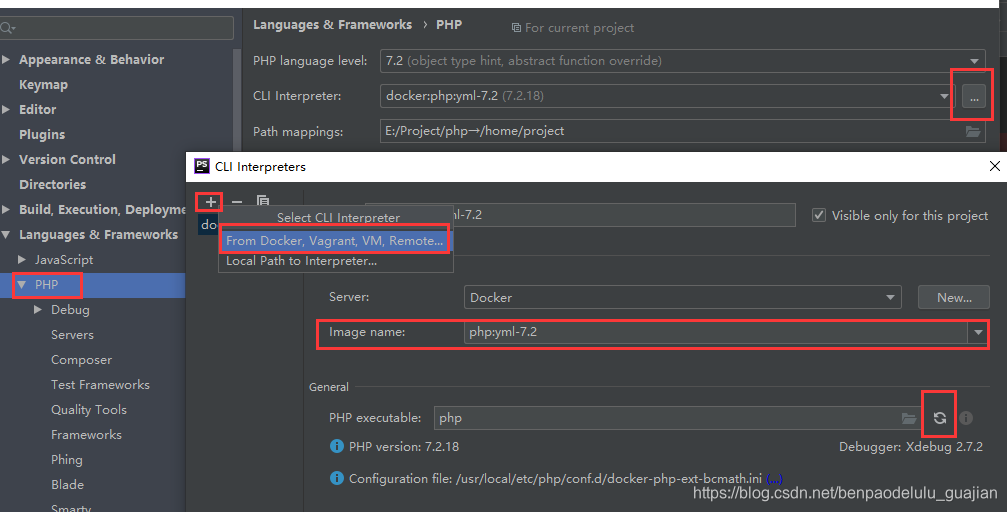The image size is (1007, 512).
Task: Toggle Visible only for this project checkbox
Action: point(819,215)
